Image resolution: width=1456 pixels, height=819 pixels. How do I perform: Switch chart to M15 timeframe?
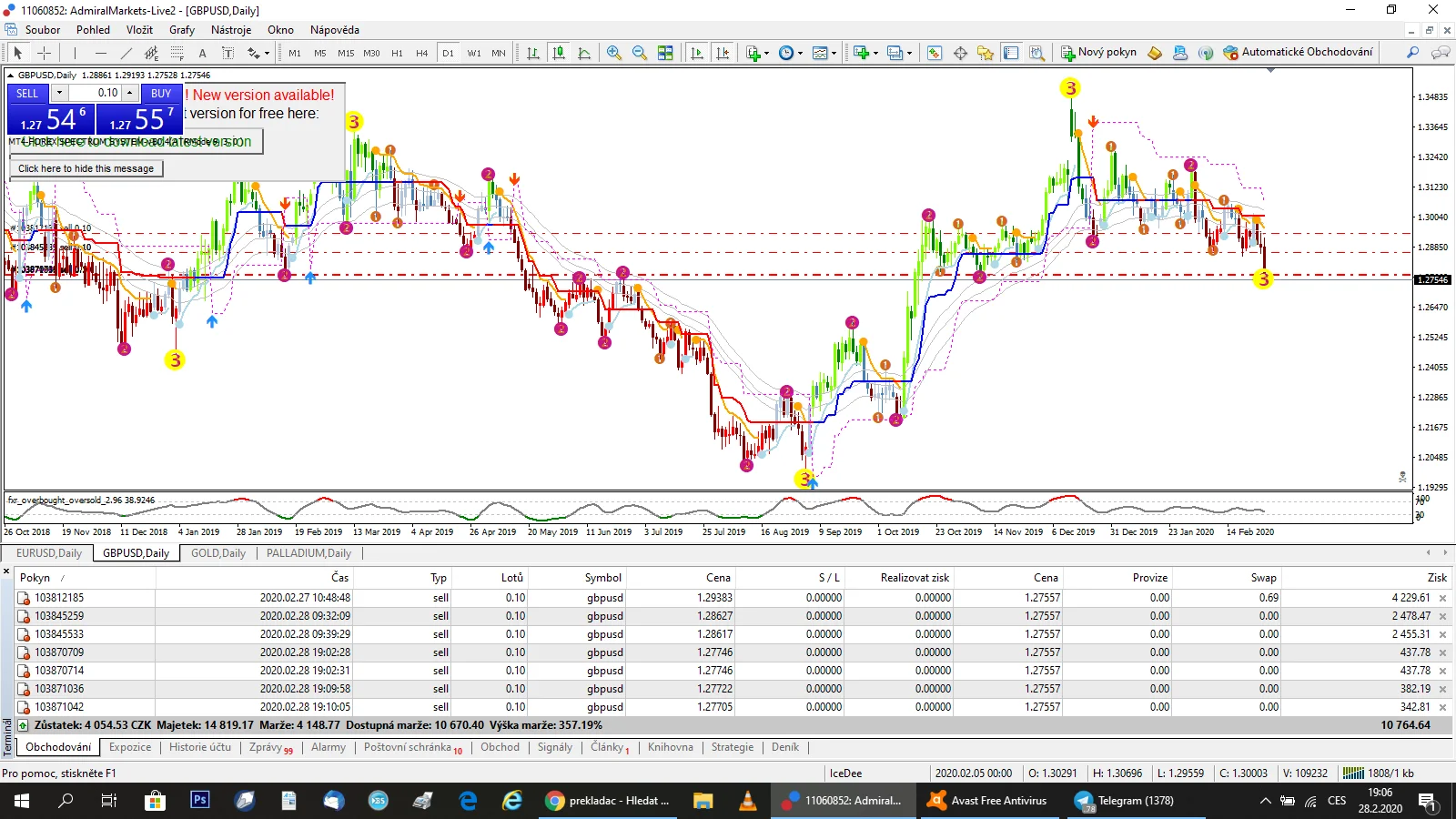346,53
